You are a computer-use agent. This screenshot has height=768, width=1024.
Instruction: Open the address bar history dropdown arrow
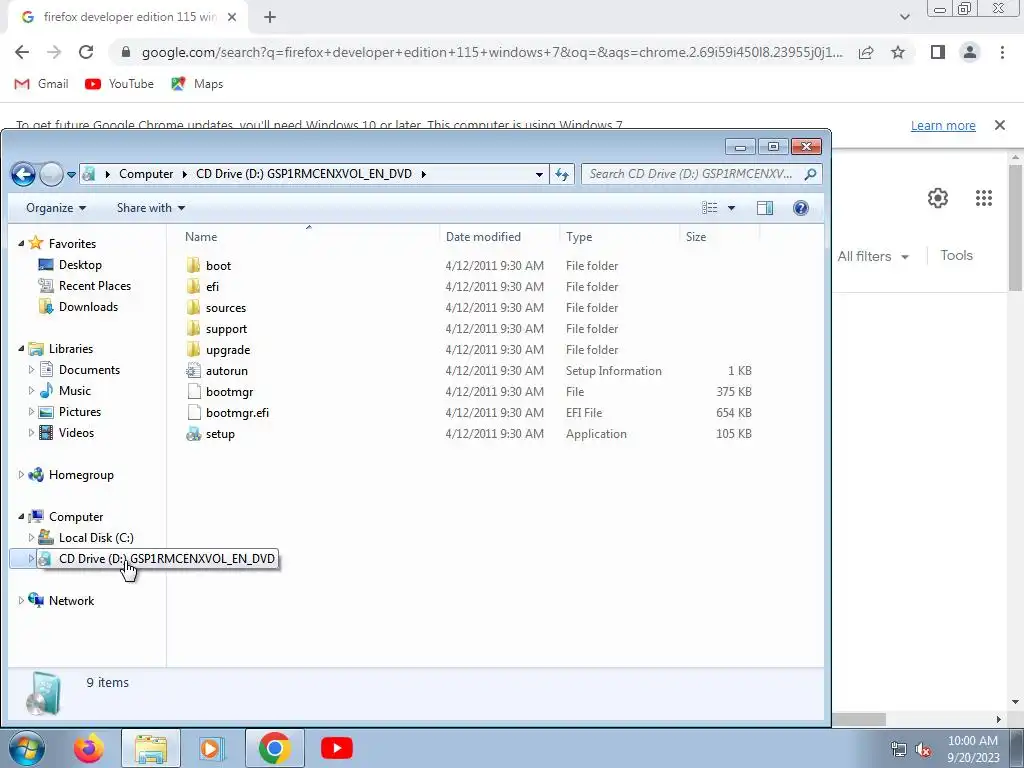(539, 174)
